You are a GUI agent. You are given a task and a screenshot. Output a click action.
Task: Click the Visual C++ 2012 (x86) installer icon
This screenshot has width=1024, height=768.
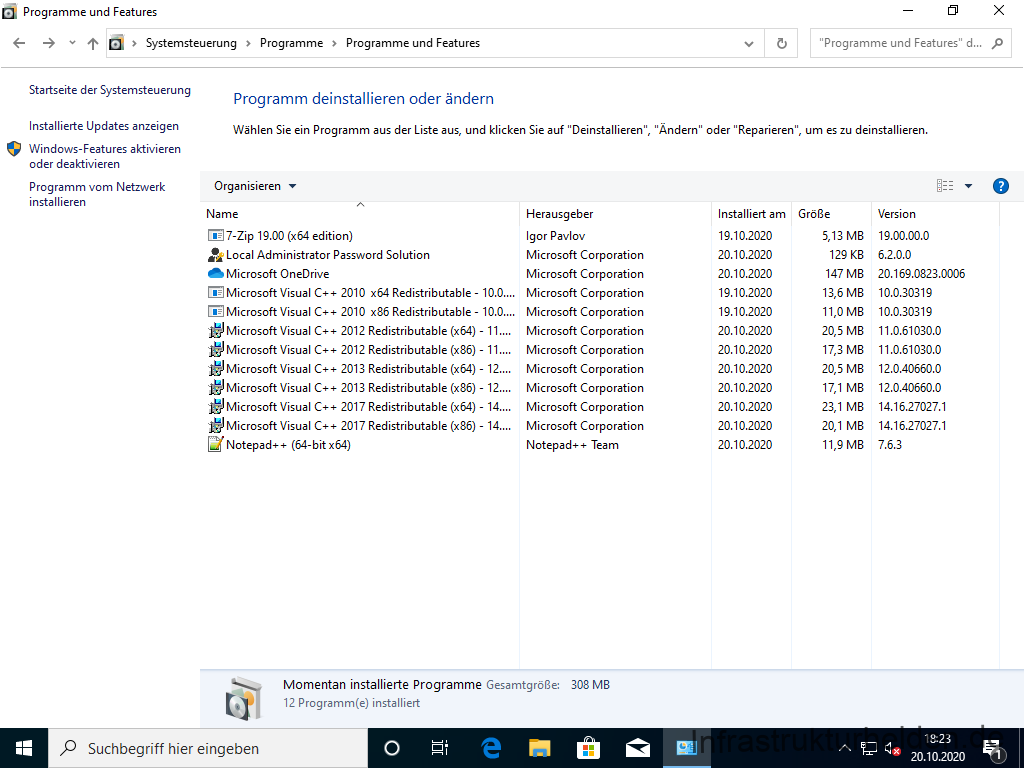click(x=216, y=349)
